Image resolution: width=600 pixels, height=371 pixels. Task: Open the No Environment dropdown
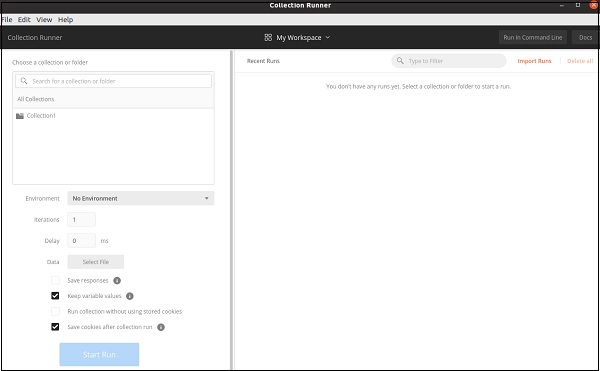(141, 198)
